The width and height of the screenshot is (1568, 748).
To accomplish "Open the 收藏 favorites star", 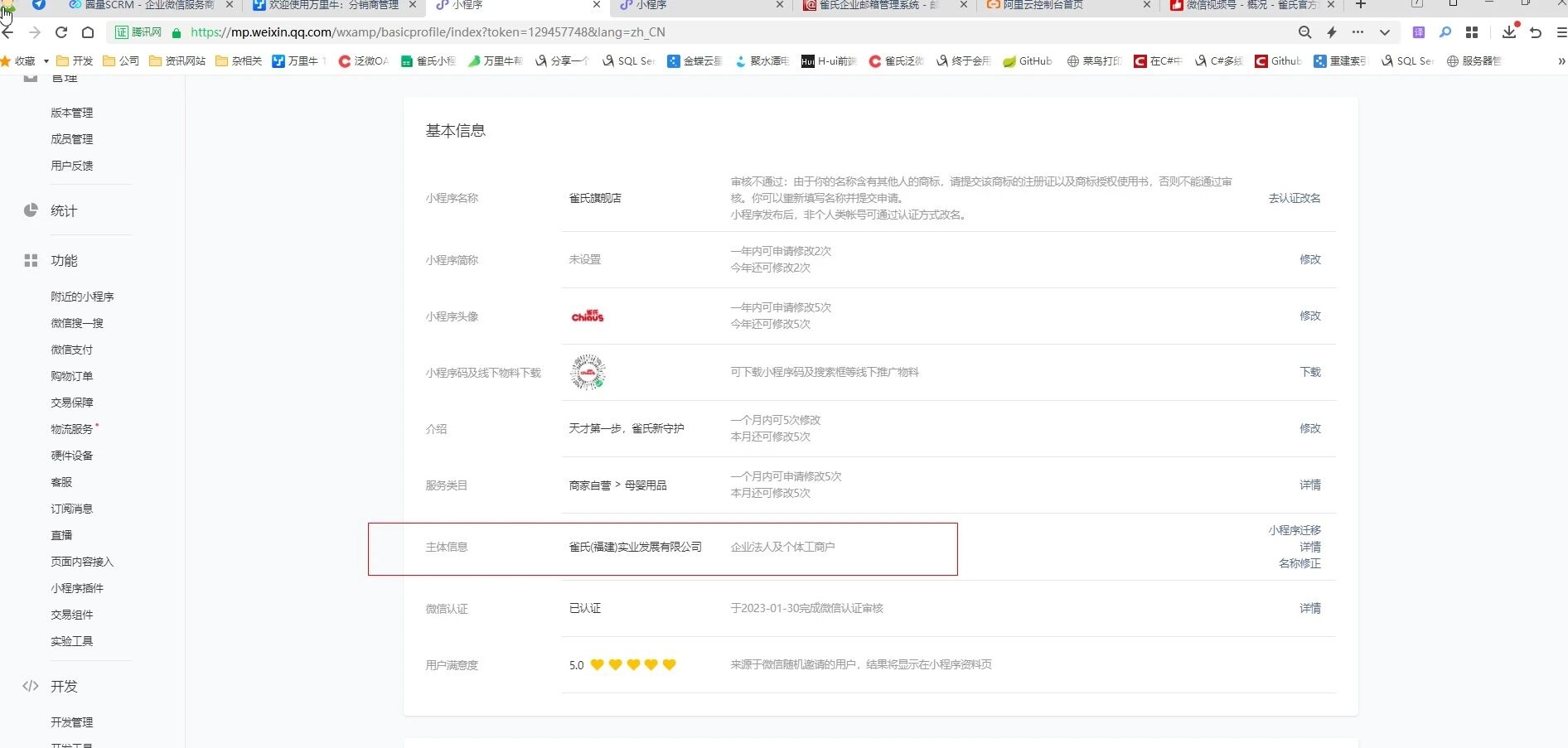I will [x=6, y=60].
